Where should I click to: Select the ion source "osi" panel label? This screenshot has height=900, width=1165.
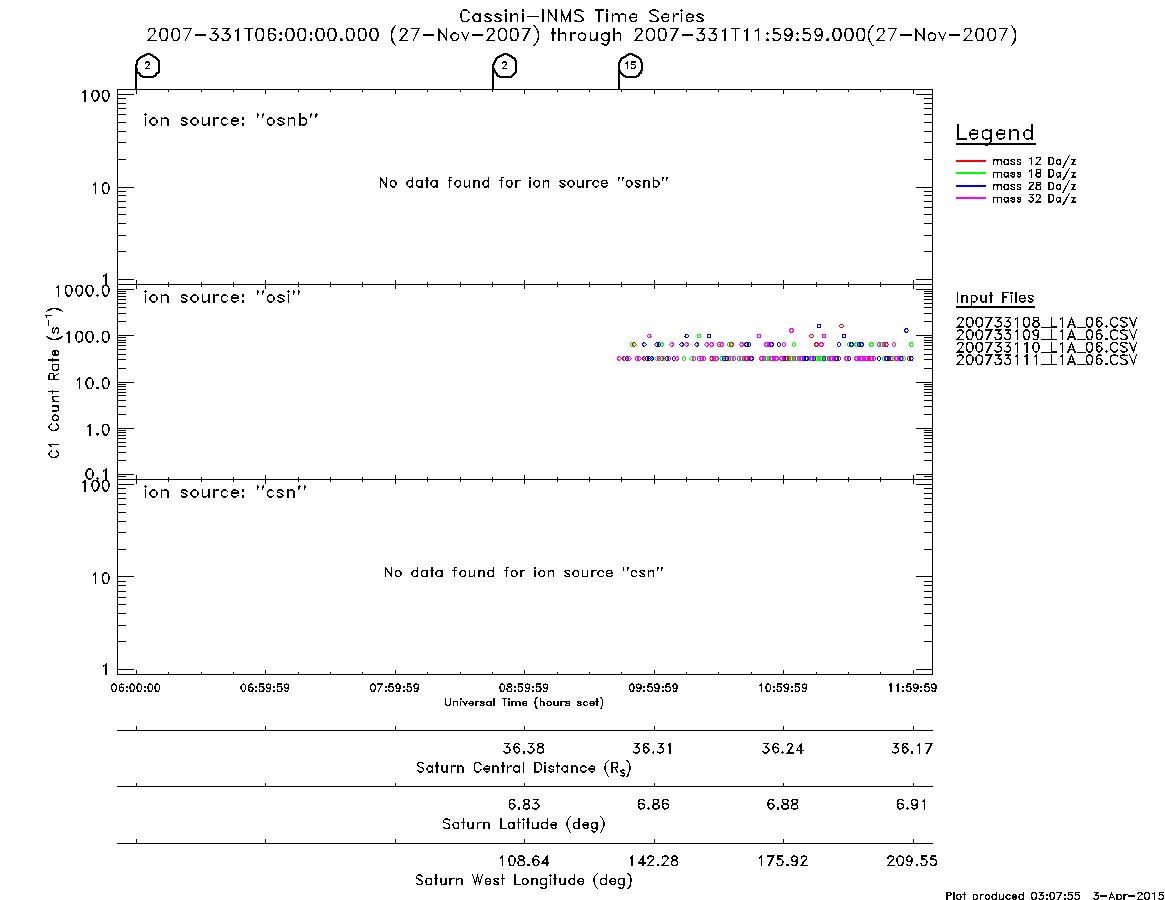[222, 297]
